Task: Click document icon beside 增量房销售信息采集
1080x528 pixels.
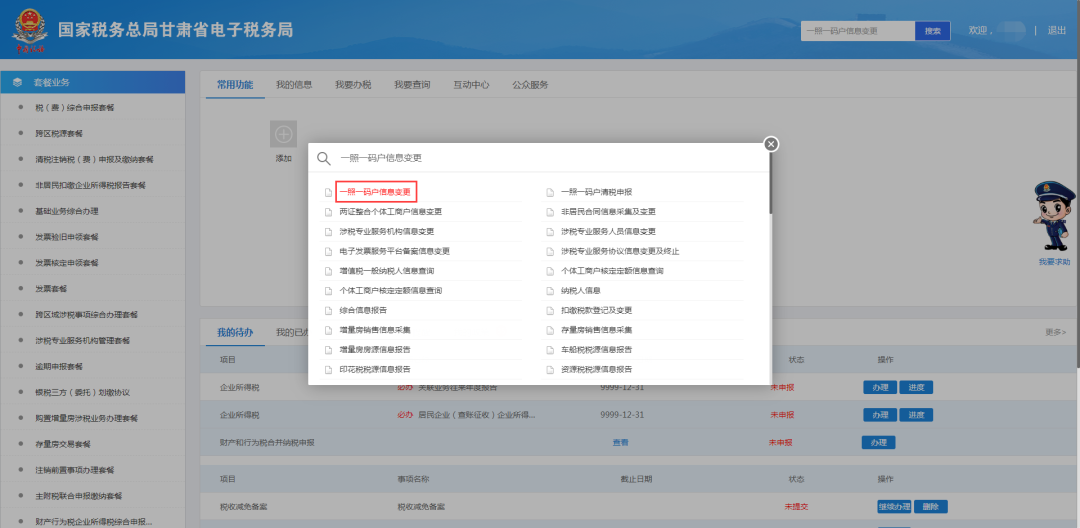Action: 329,330
